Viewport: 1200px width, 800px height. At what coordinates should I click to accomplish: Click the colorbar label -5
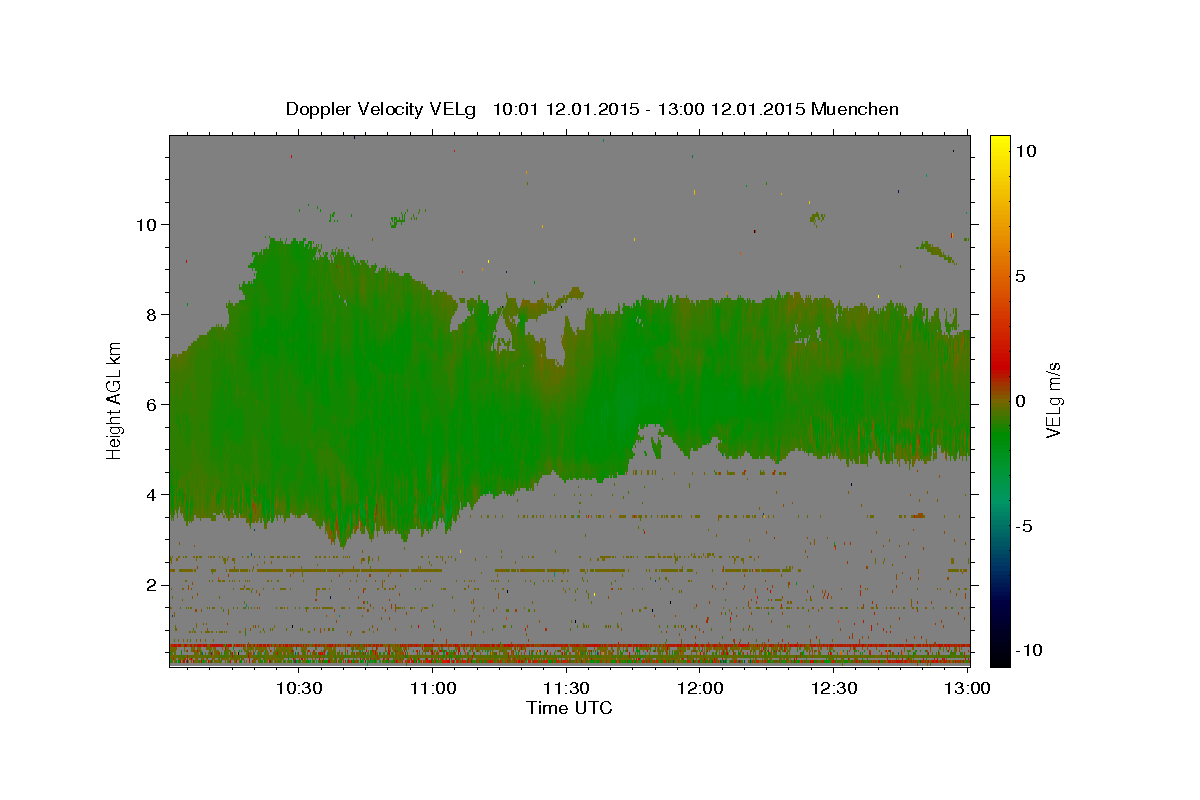pyautogui.click(x=1024, y=526)
